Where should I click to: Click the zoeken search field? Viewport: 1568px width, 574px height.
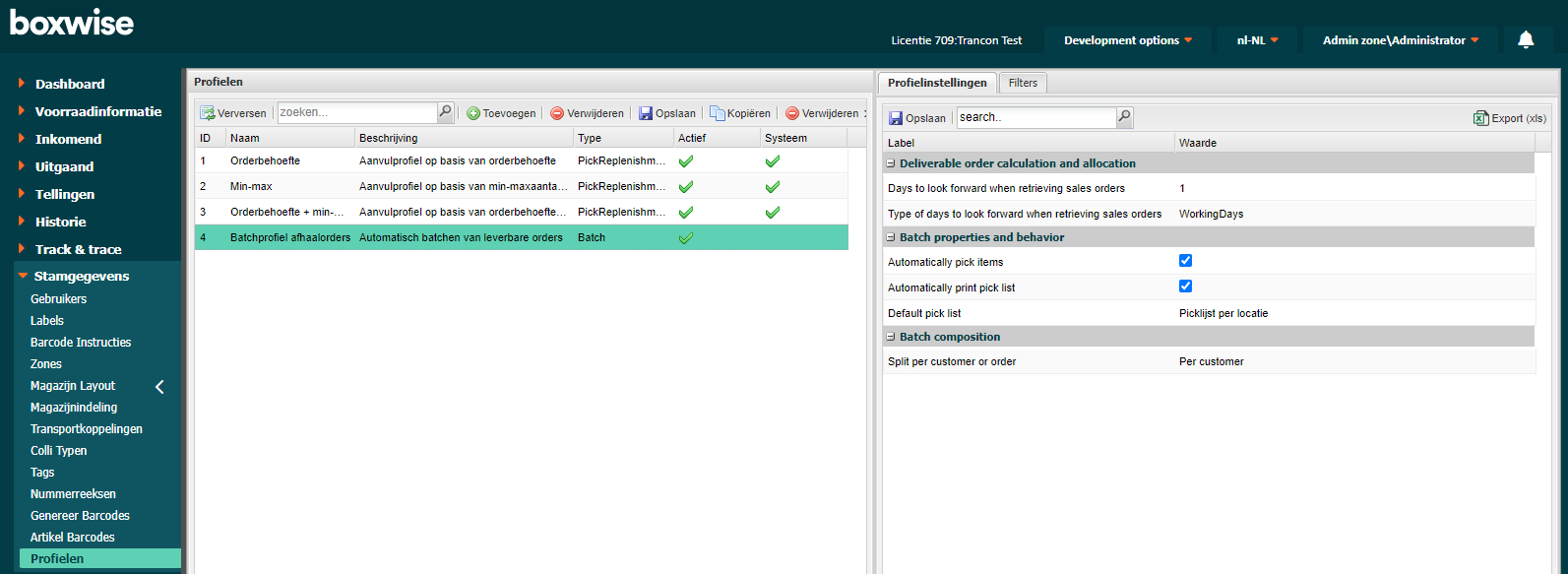tap(357, 112)
